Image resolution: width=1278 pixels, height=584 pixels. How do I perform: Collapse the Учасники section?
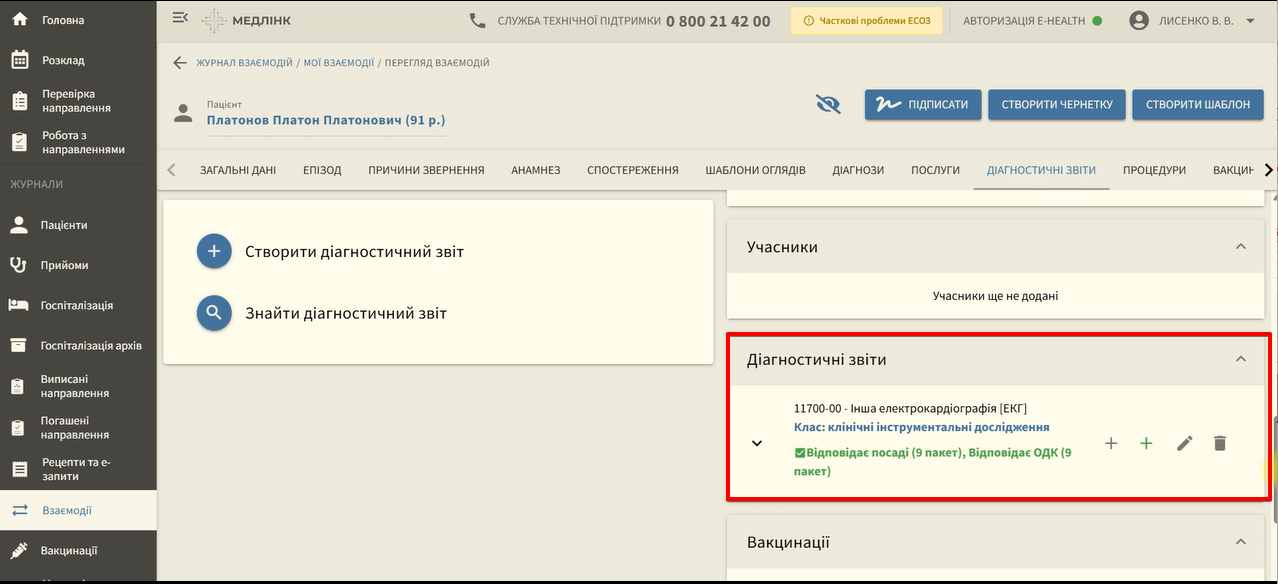coord(1241,246)
